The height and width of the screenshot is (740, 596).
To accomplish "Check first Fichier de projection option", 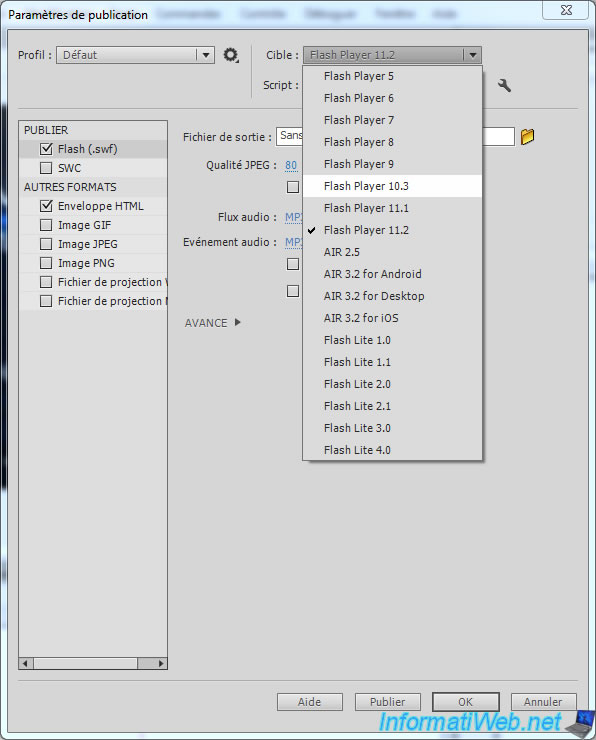I will (46, 282).
